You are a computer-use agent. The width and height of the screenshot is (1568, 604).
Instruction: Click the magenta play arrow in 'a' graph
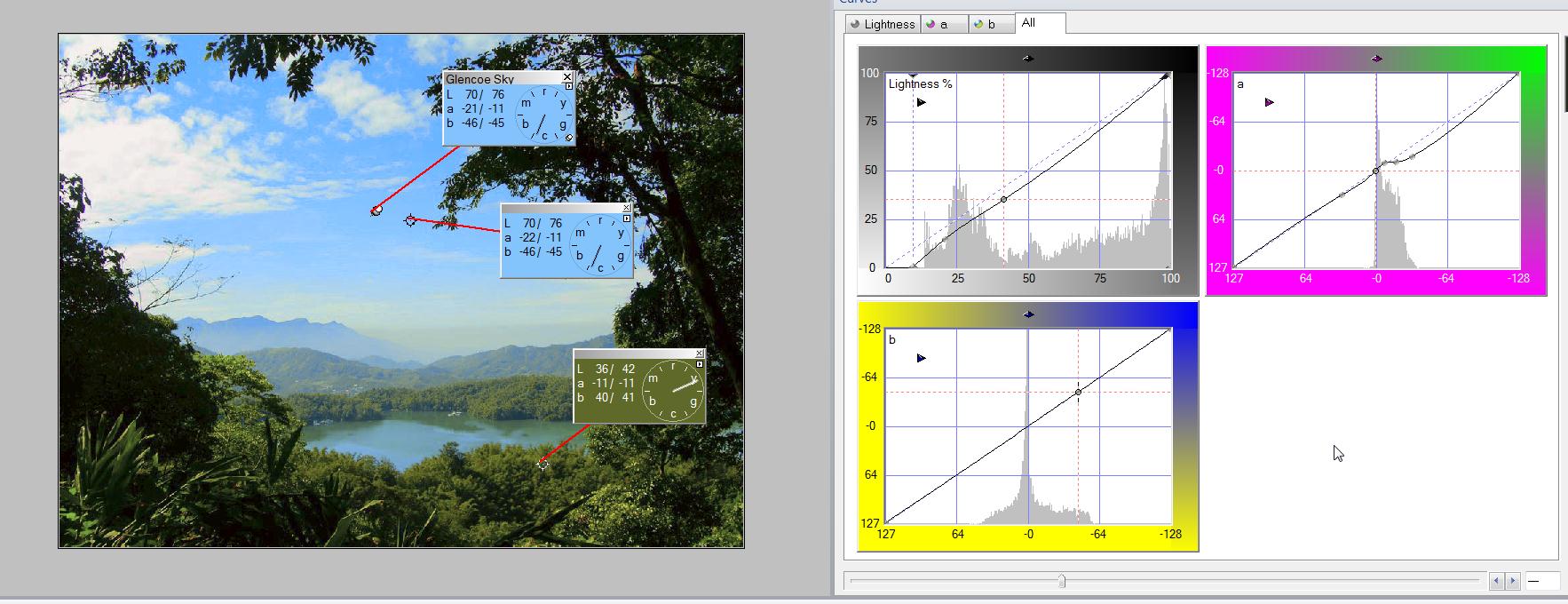coord(1269,103)
